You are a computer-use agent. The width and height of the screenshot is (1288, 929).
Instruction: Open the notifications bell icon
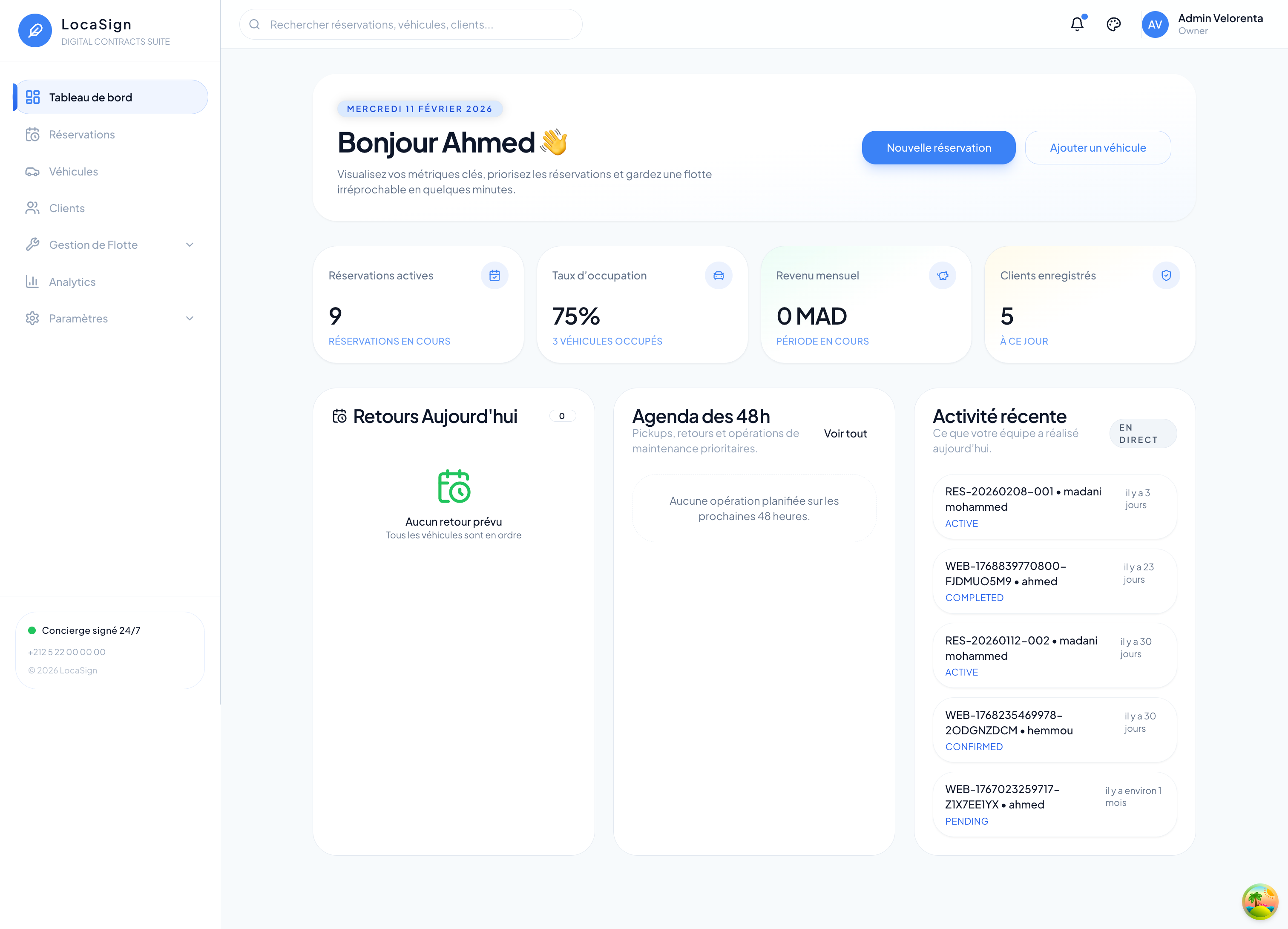tap(1077, 24)
